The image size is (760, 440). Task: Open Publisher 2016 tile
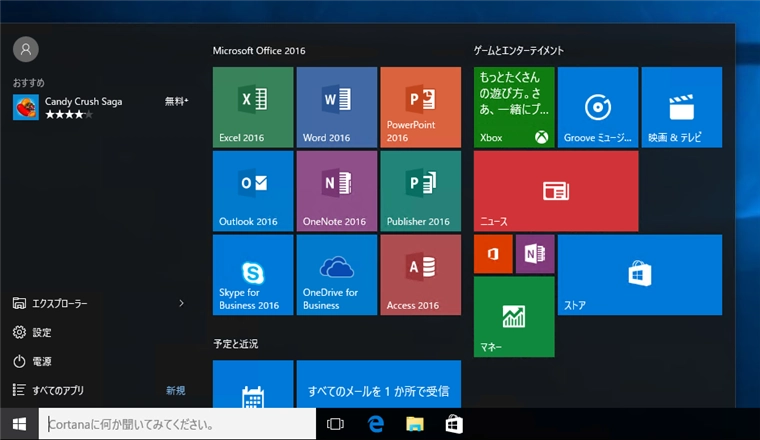(421, 191)
